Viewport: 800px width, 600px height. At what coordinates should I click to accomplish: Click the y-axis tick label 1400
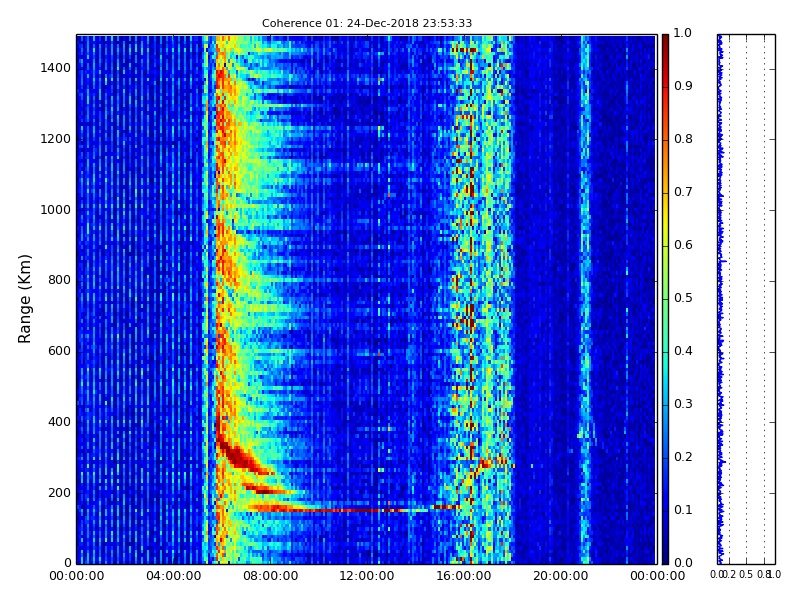56,68
